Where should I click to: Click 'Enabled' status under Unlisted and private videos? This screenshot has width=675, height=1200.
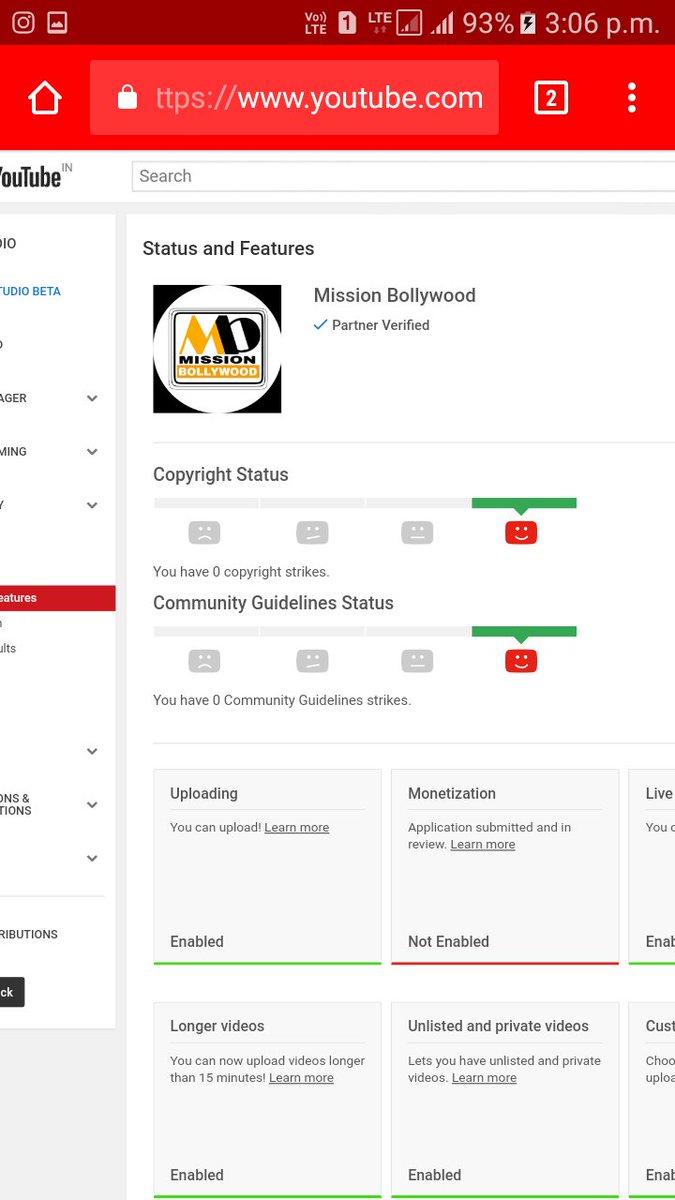click(435, 1175)
